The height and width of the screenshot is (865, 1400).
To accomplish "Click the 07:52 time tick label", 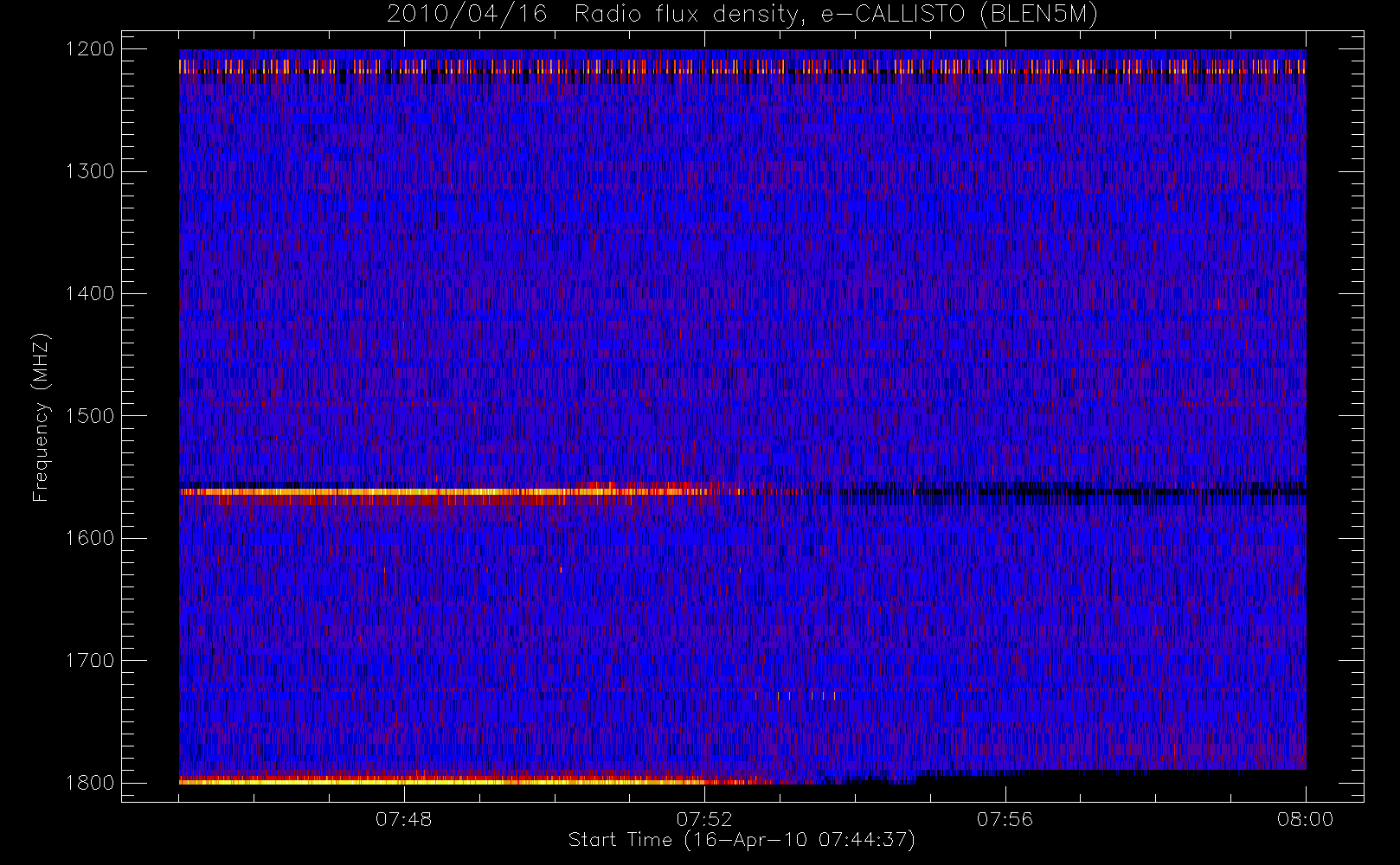I will [704, 819].
